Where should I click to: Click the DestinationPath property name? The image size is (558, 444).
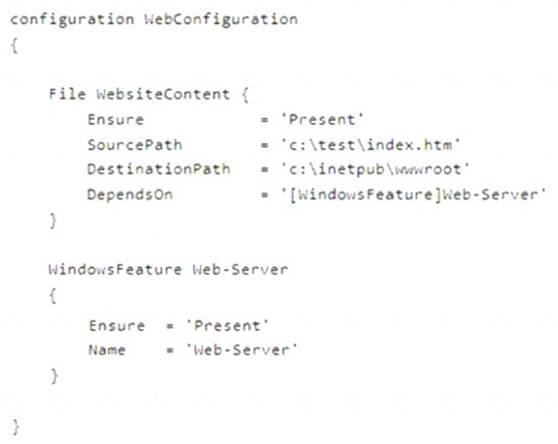point(159,169)
